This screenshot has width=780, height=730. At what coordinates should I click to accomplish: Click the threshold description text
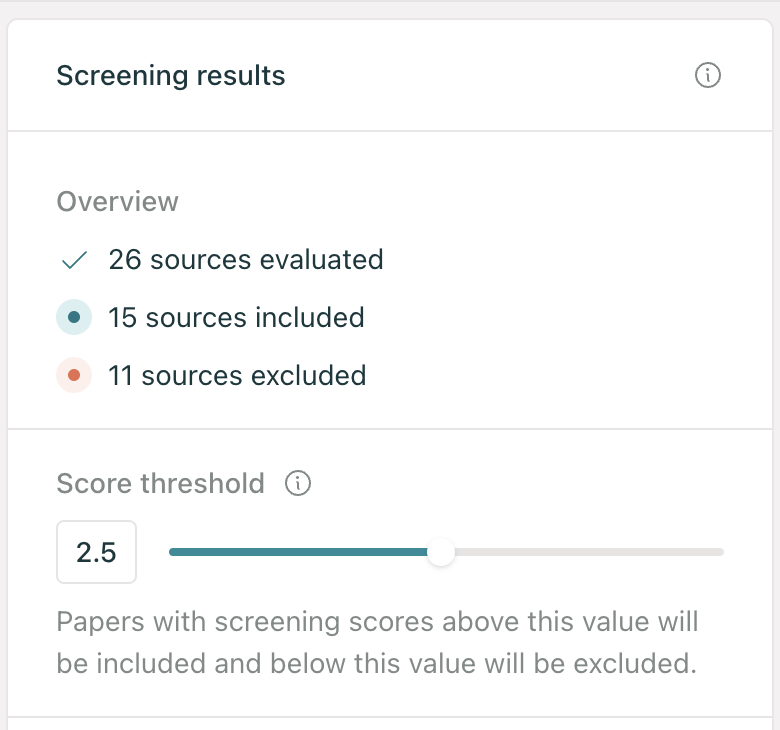pos(377,642)
